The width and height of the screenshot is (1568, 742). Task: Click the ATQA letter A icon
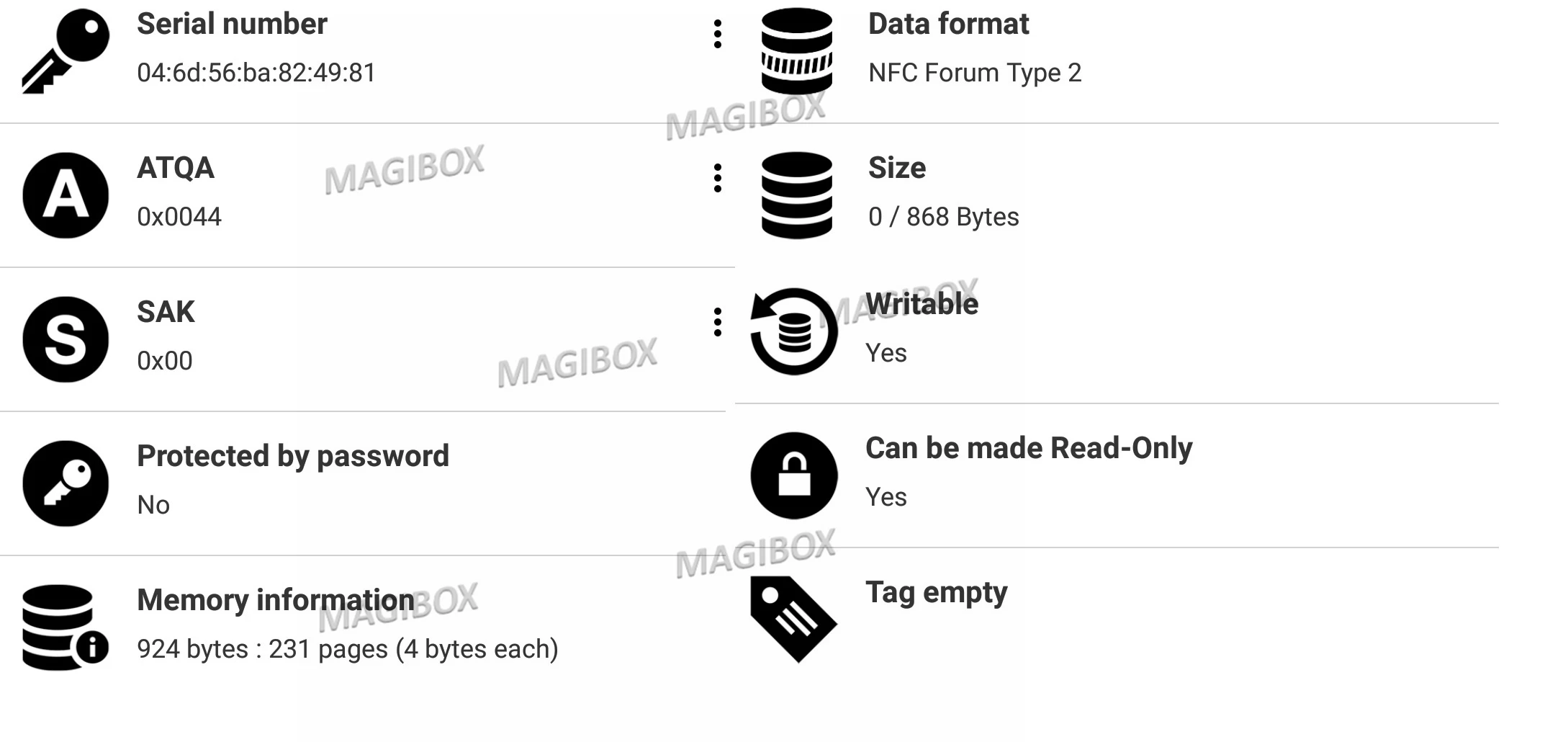[x=66, y=195]
